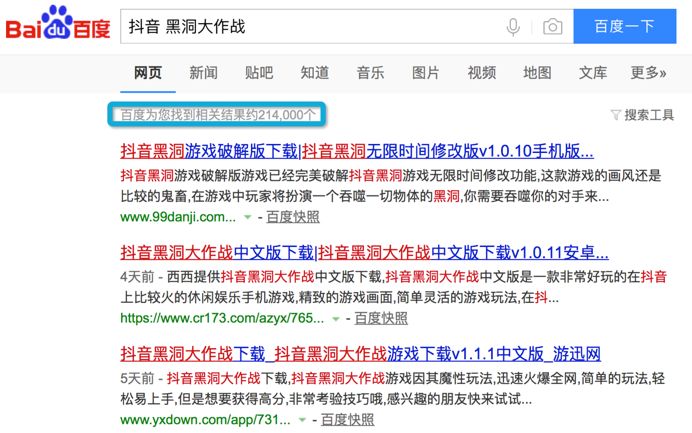Expand dropdown arrow beside cr173.com URL
The image size is (692, 433).
(336, 319)
